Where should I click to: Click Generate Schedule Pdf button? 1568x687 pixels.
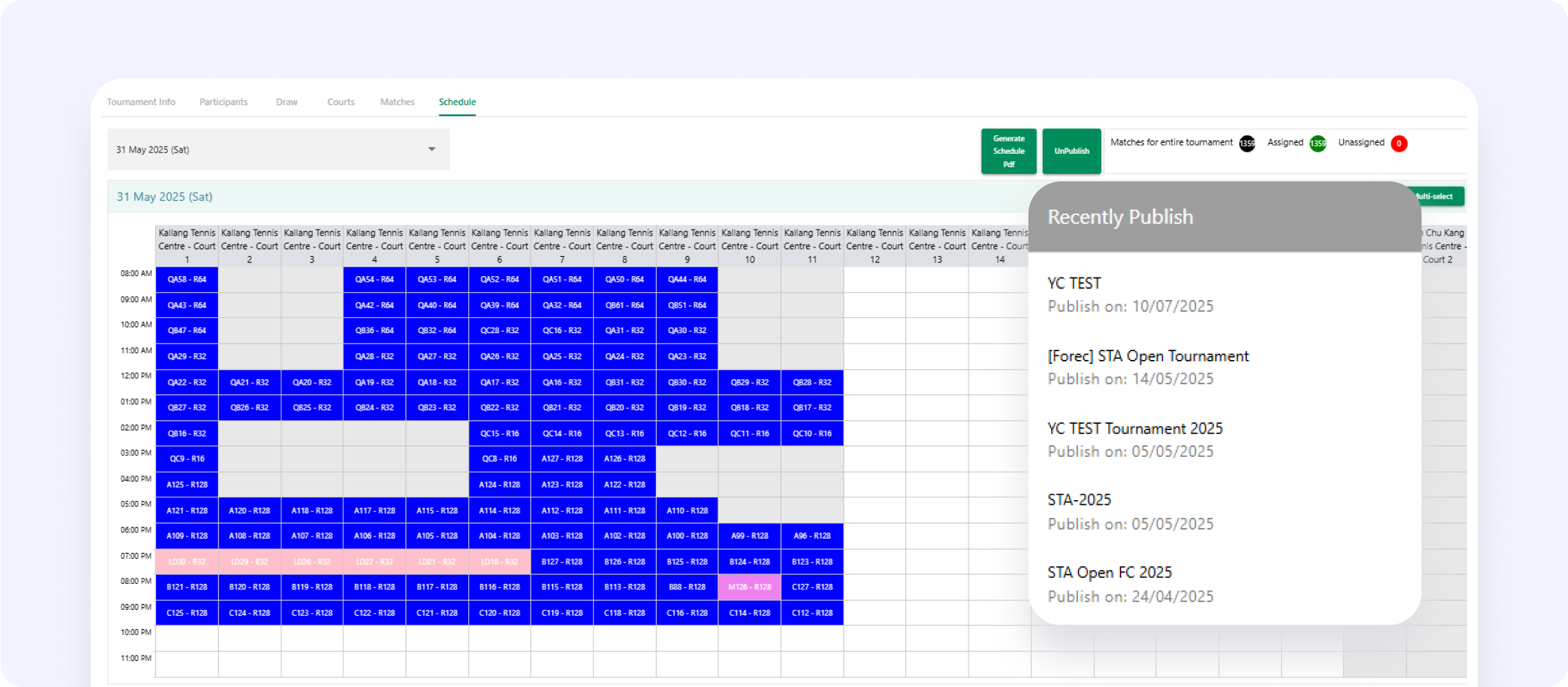click(1008, 151)
